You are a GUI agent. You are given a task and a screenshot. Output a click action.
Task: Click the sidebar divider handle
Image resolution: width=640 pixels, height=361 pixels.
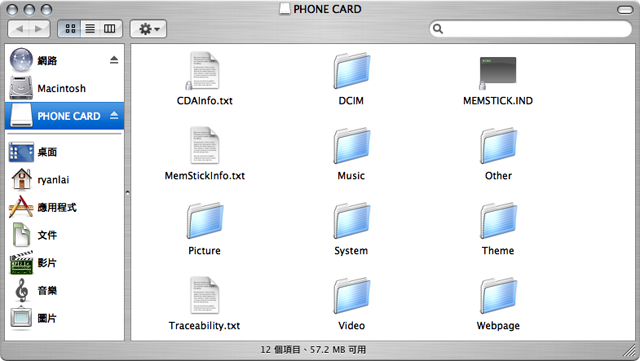pos(127,192)
